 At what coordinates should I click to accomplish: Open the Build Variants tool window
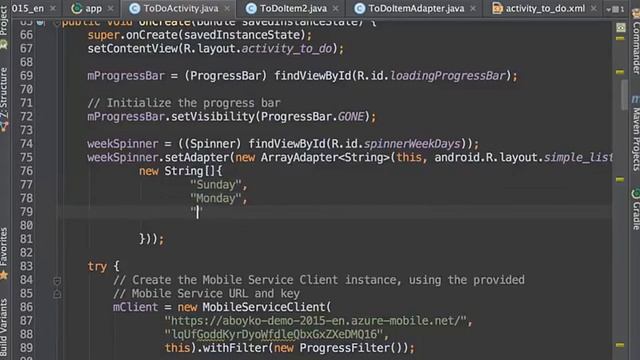(x=4, y=328)
